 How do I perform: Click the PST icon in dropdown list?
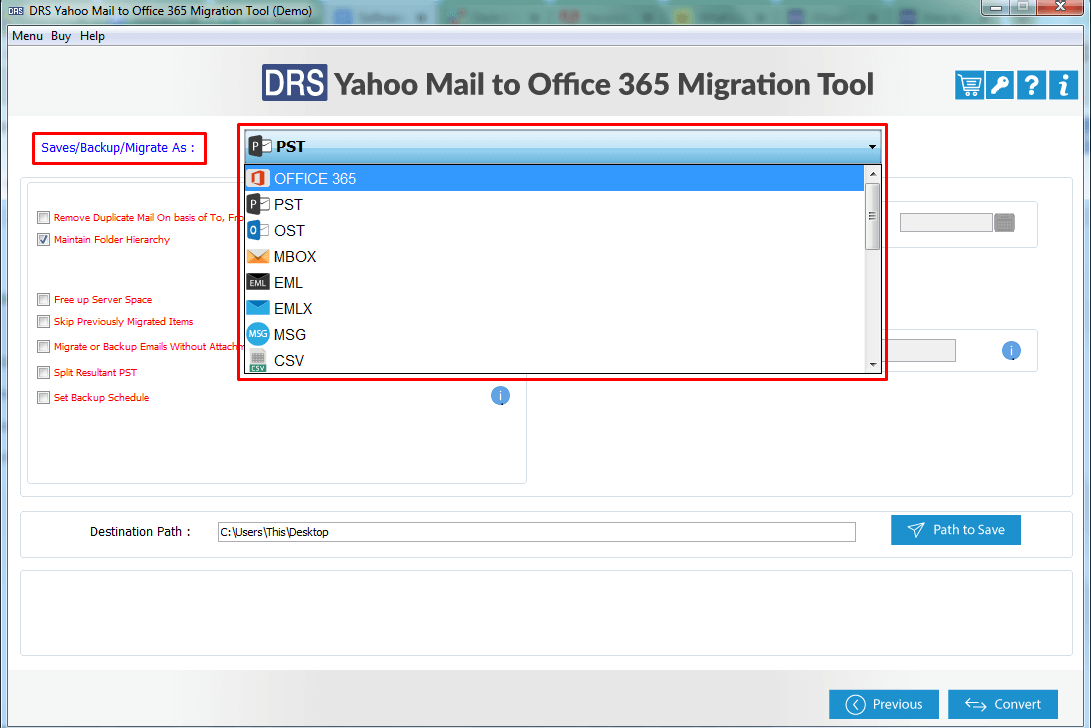pos(258,204)
